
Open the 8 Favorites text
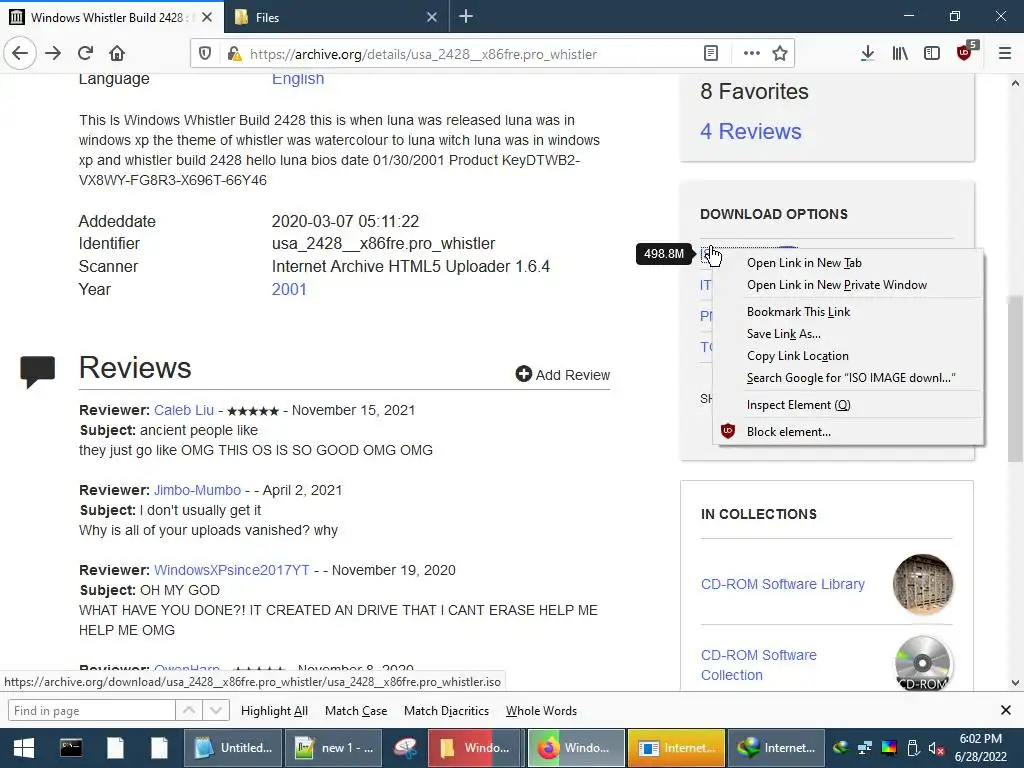754,91
